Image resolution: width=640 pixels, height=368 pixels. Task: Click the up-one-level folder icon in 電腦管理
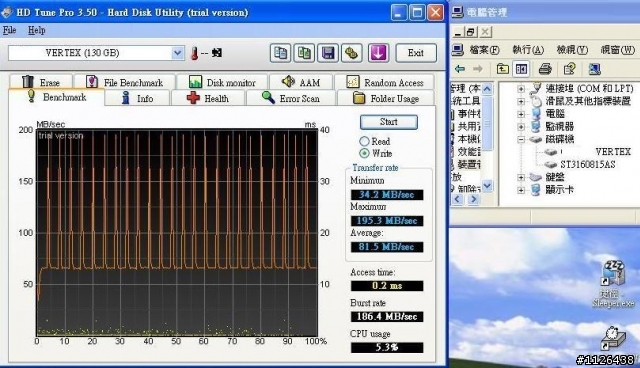click(502, 69)
